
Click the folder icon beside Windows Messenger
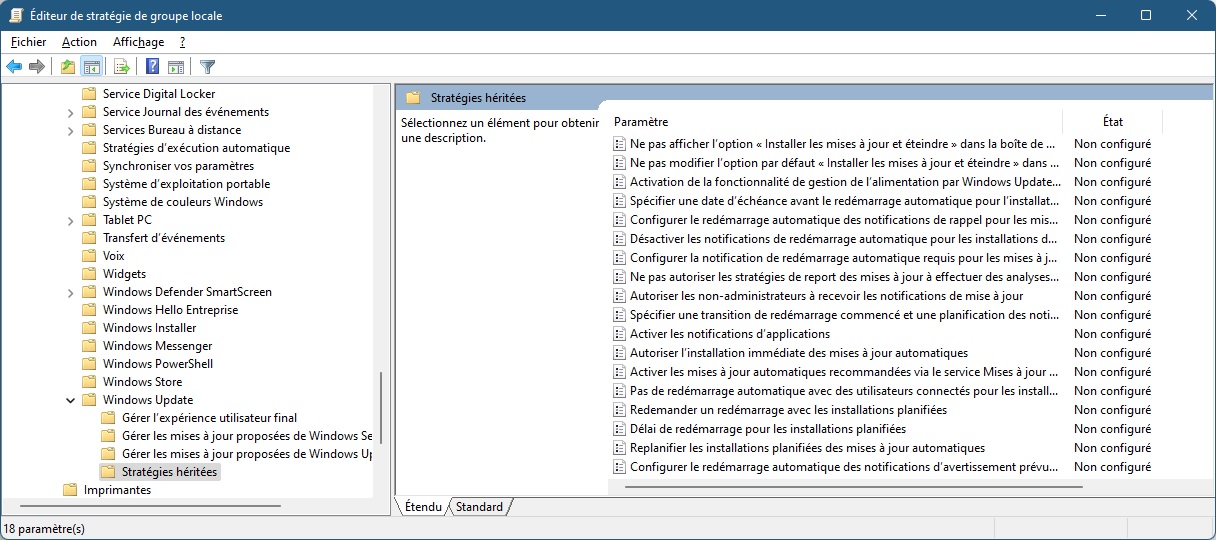(89, 346)
